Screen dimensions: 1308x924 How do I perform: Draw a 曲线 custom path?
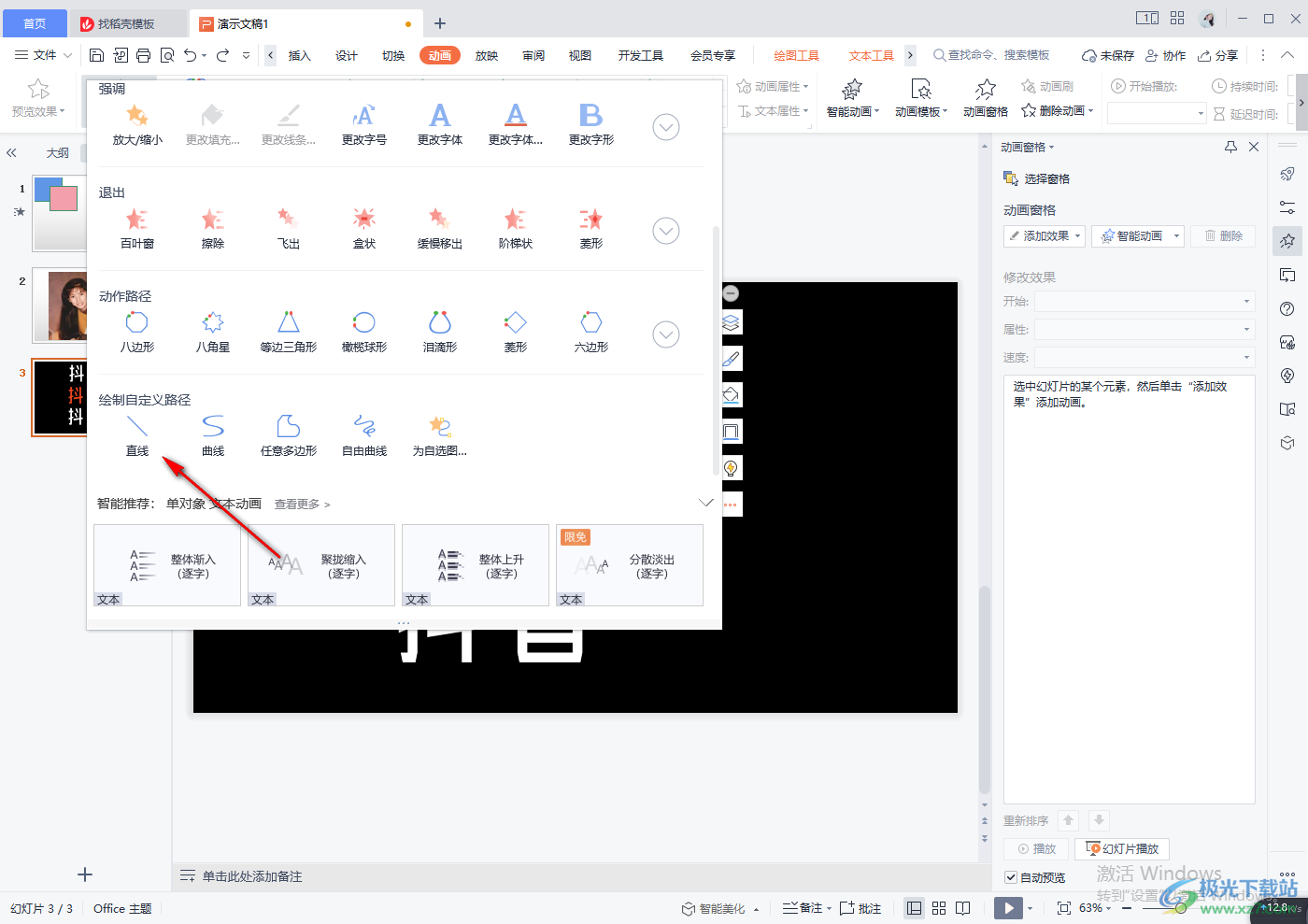point(213,436)
